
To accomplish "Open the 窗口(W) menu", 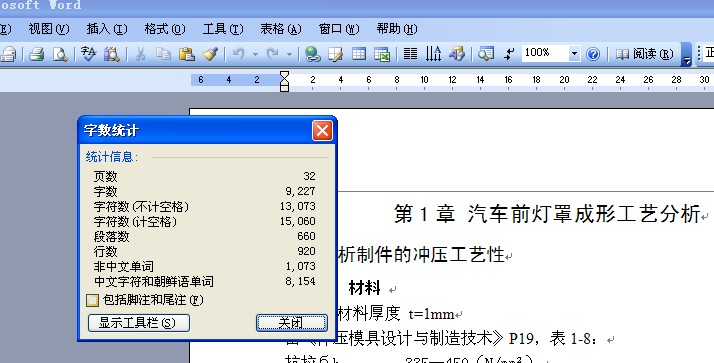I will click(x=339, y=29).
